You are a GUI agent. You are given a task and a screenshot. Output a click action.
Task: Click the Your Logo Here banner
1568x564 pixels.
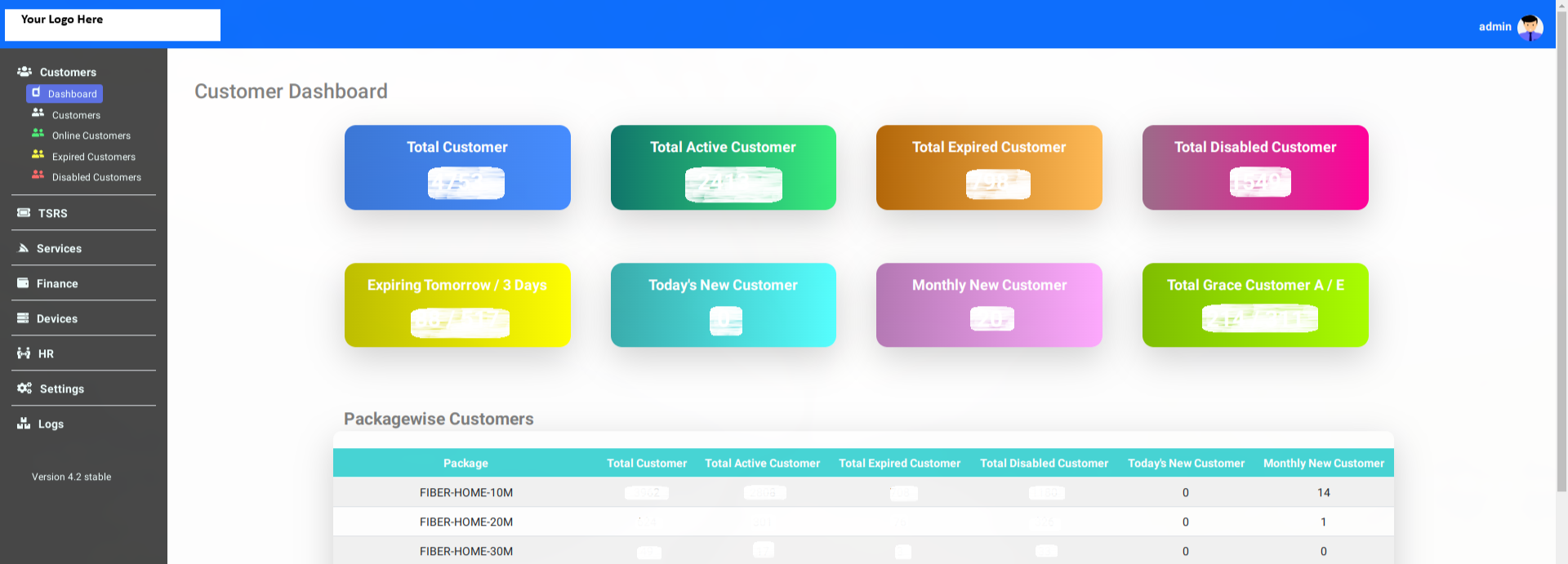pyautogui.click(x=113, y=24)
